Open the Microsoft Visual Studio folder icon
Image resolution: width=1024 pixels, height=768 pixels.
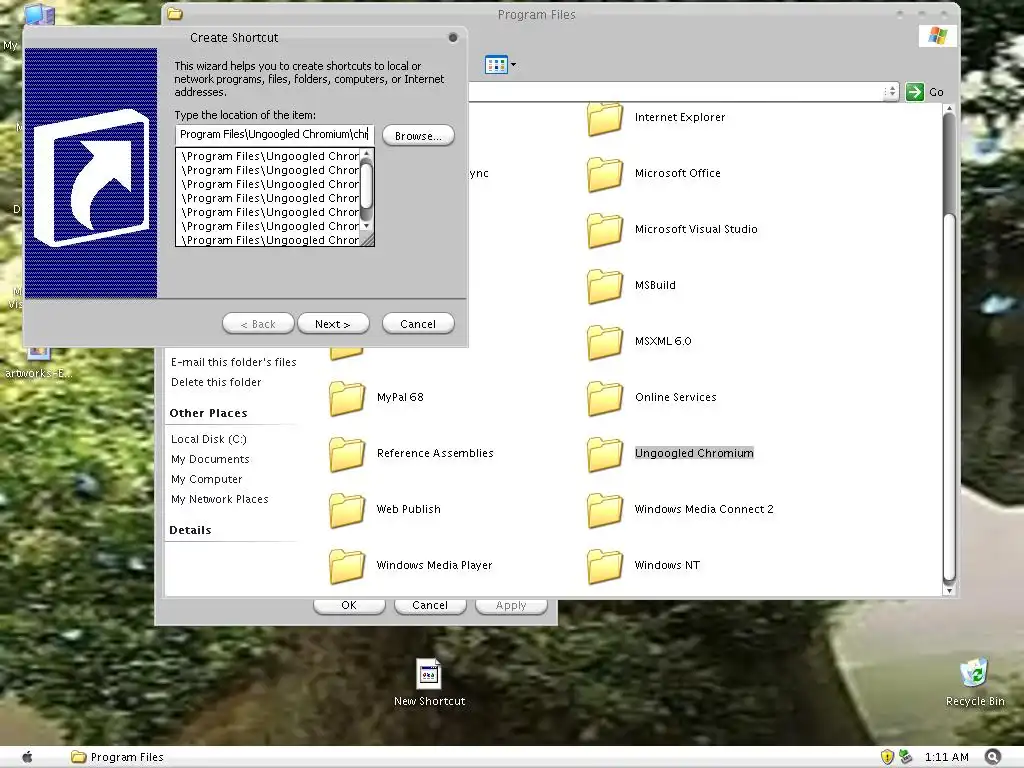click(x=605, y=231)
